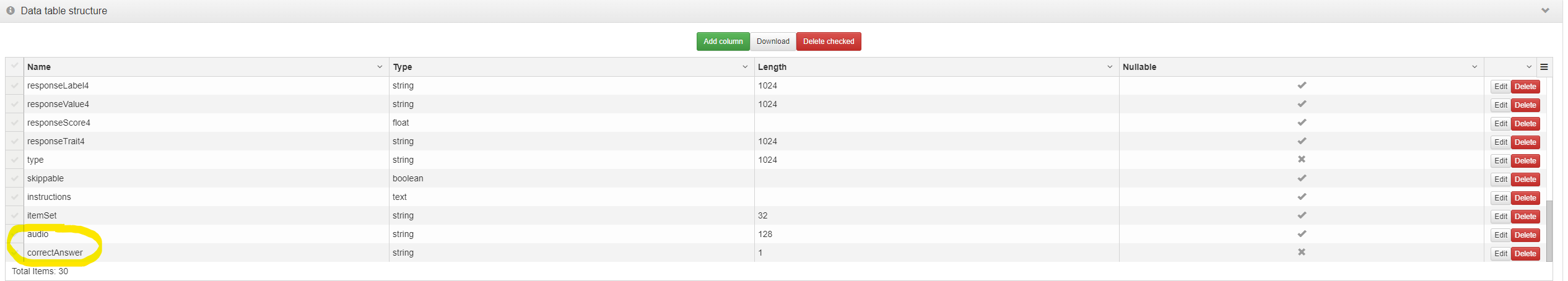Click Add column button
1568x281 pixels.
point(723,41)
